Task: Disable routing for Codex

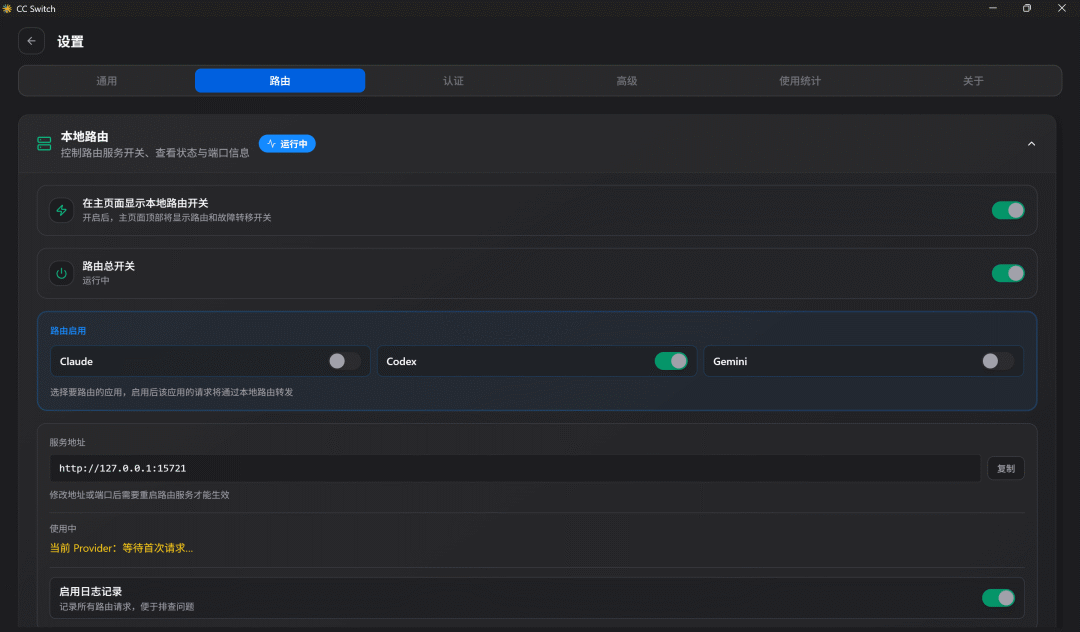Action: pyautogui.click(x=671, y=361)
